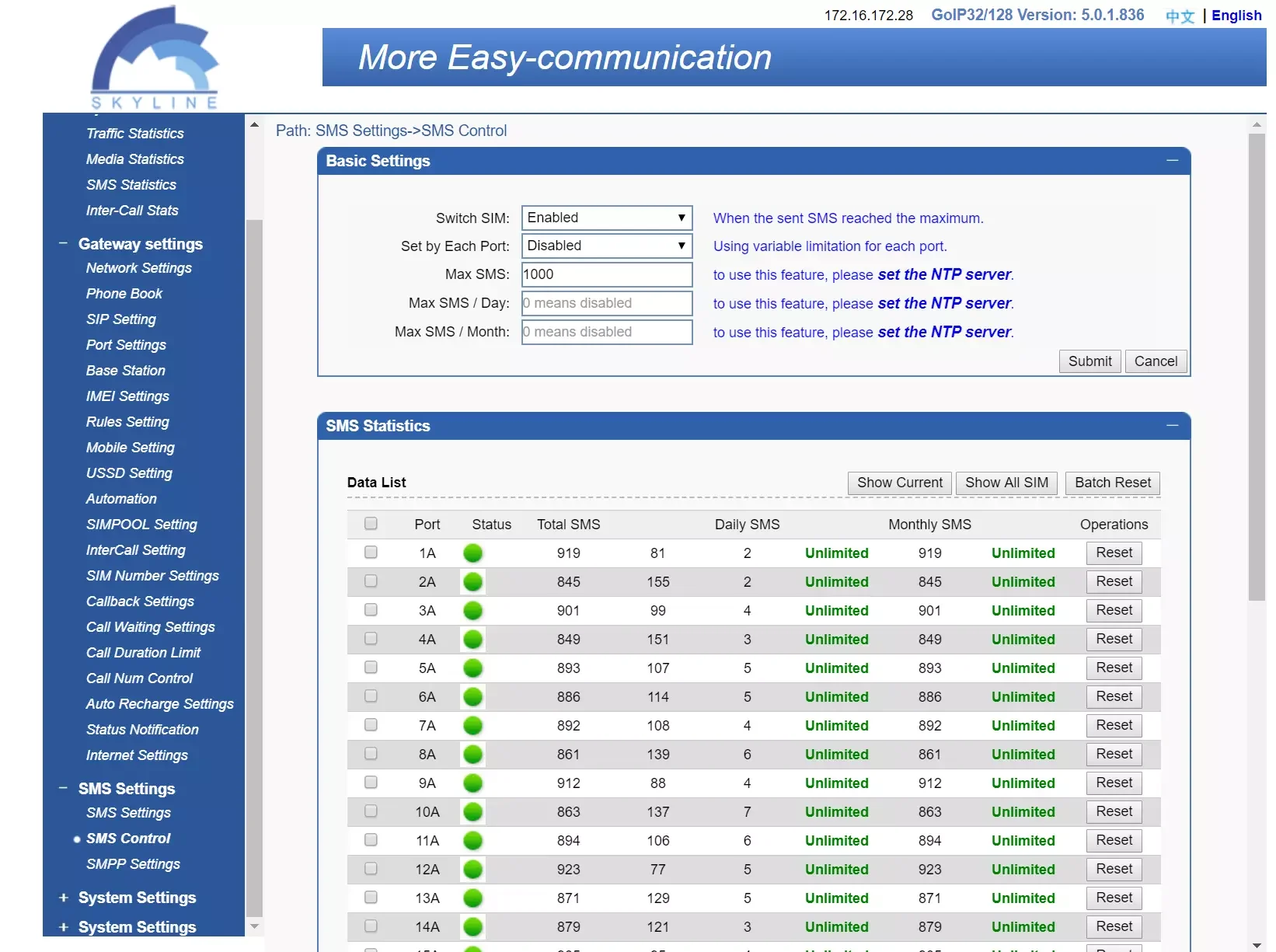Open Call Duration Limit page
The width and height of the screenshot is (1276, 952).
pos(143,653)
